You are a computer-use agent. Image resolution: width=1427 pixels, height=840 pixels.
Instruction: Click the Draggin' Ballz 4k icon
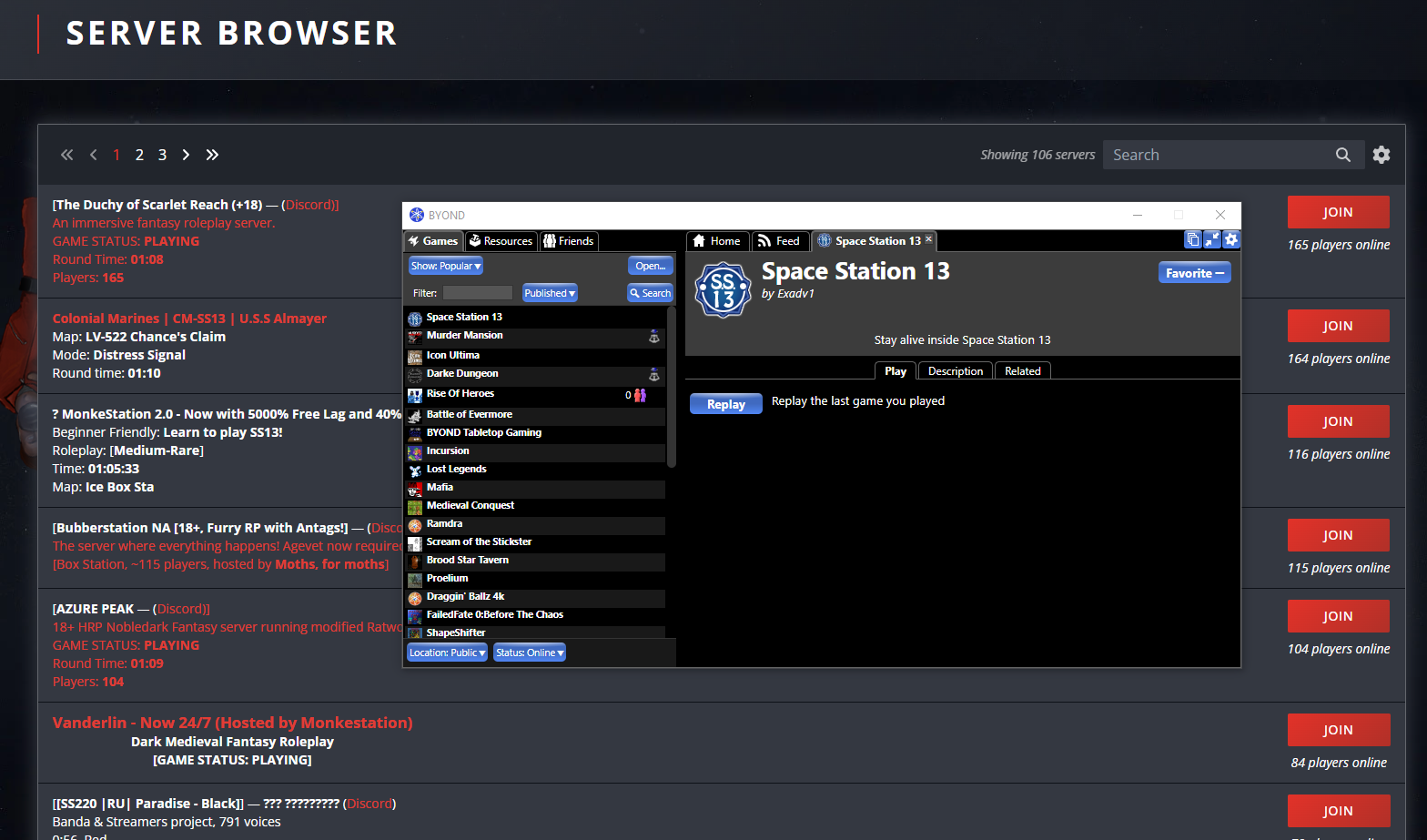(415, 597)
